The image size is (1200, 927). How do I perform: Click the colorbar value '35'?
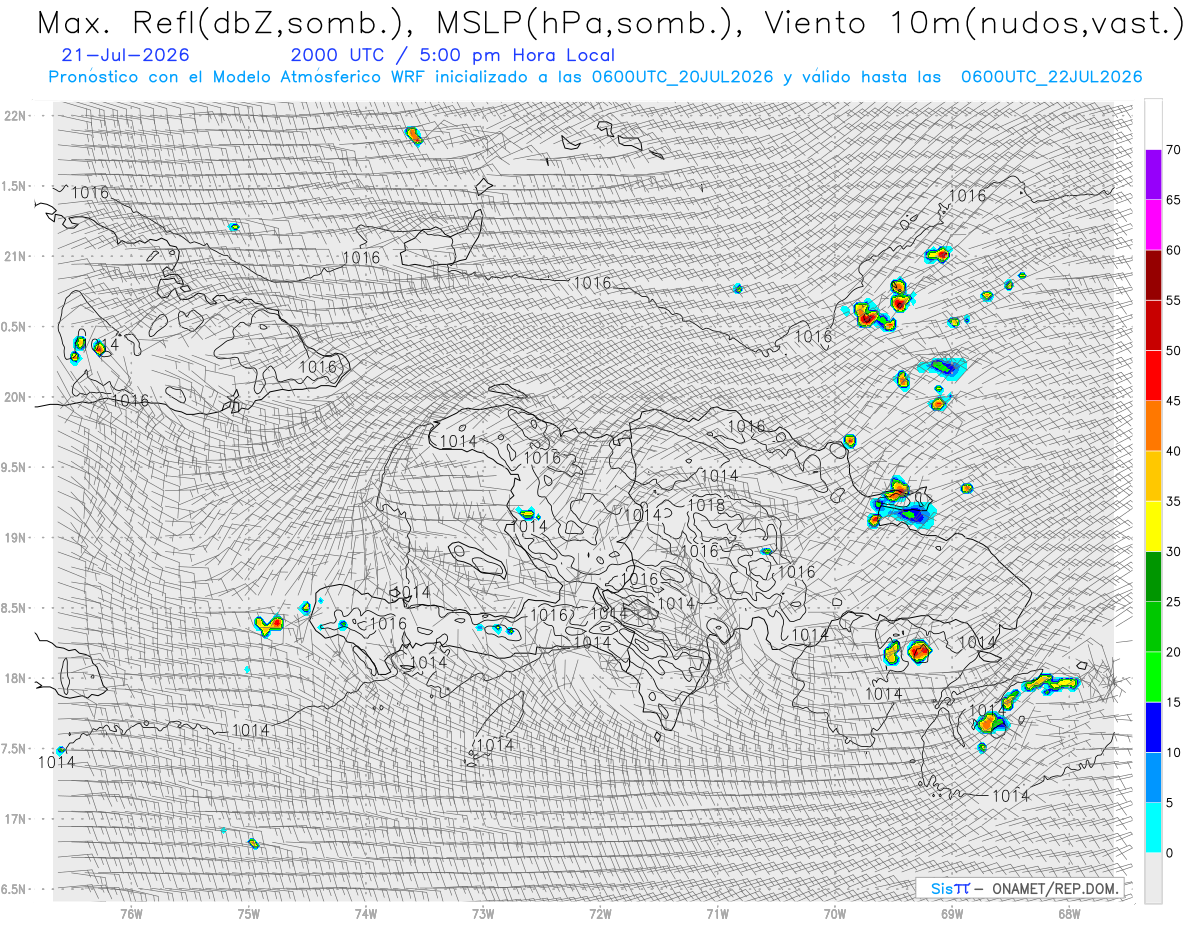pyautogui.click(x=1174, y=501)
